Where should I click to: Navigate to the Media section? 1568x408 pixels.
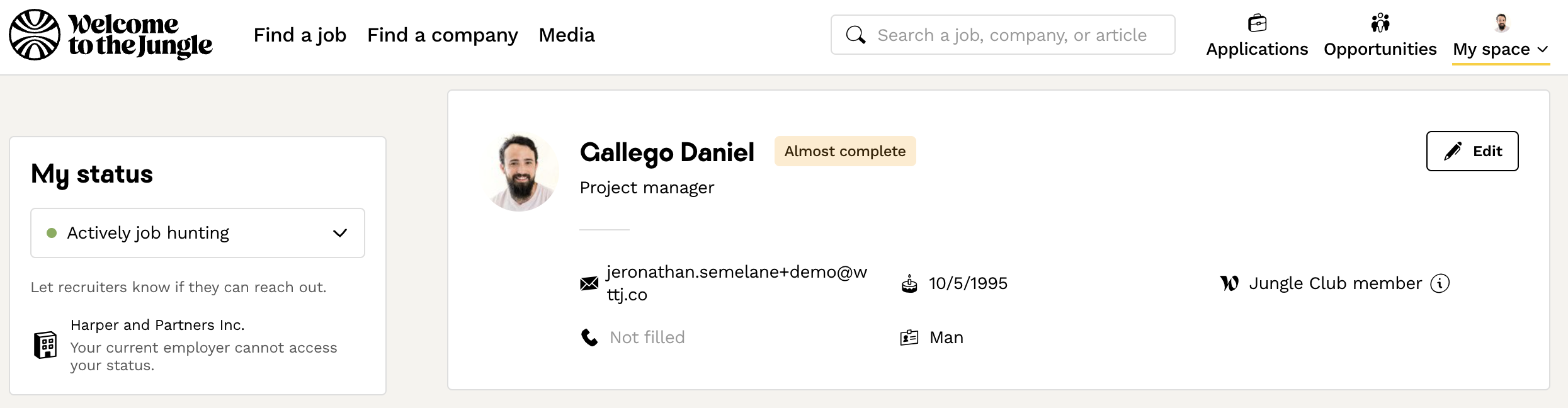click(x=566, y=35)
